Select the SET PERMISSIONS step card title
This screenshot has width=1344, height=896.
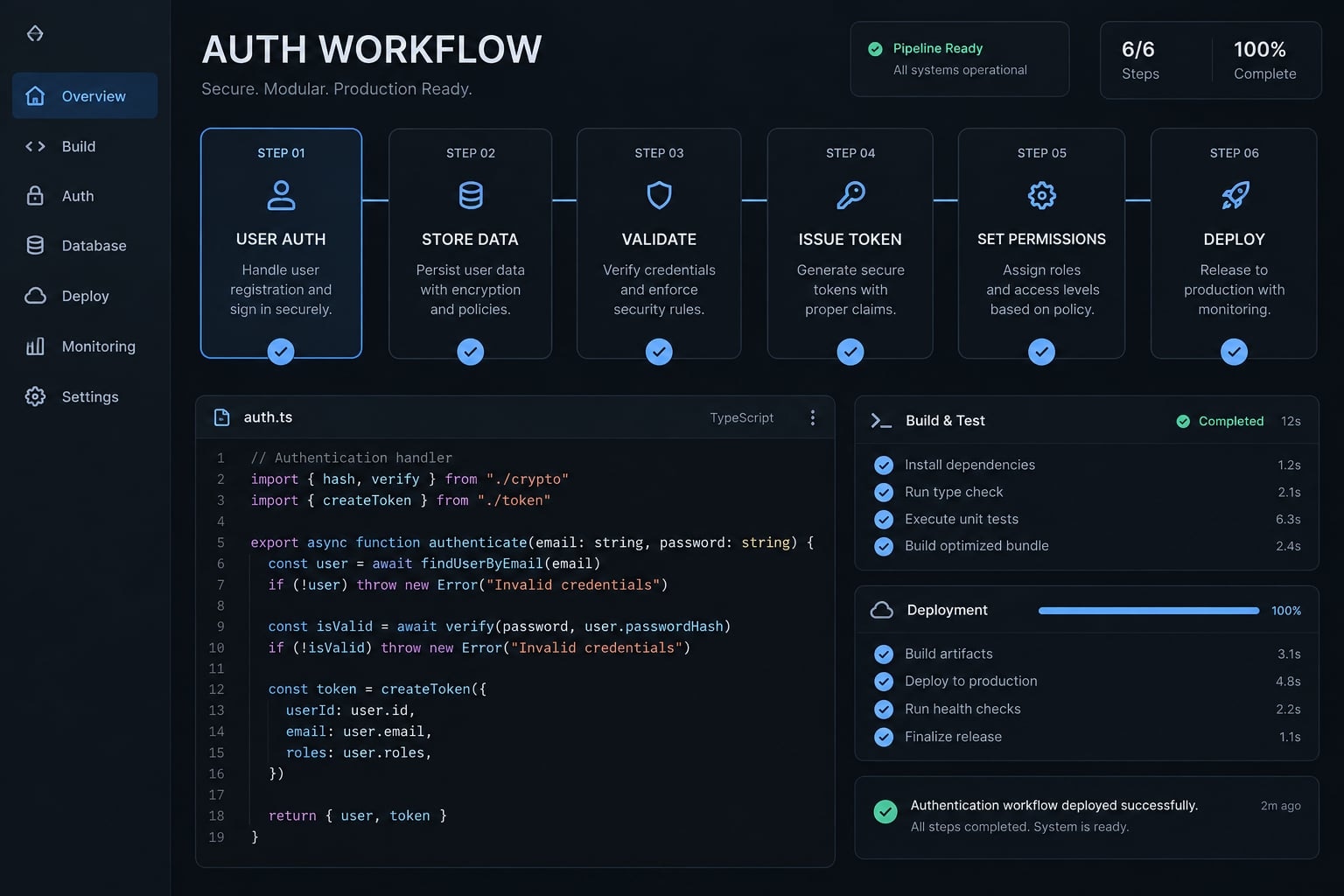coord(1041,239)
